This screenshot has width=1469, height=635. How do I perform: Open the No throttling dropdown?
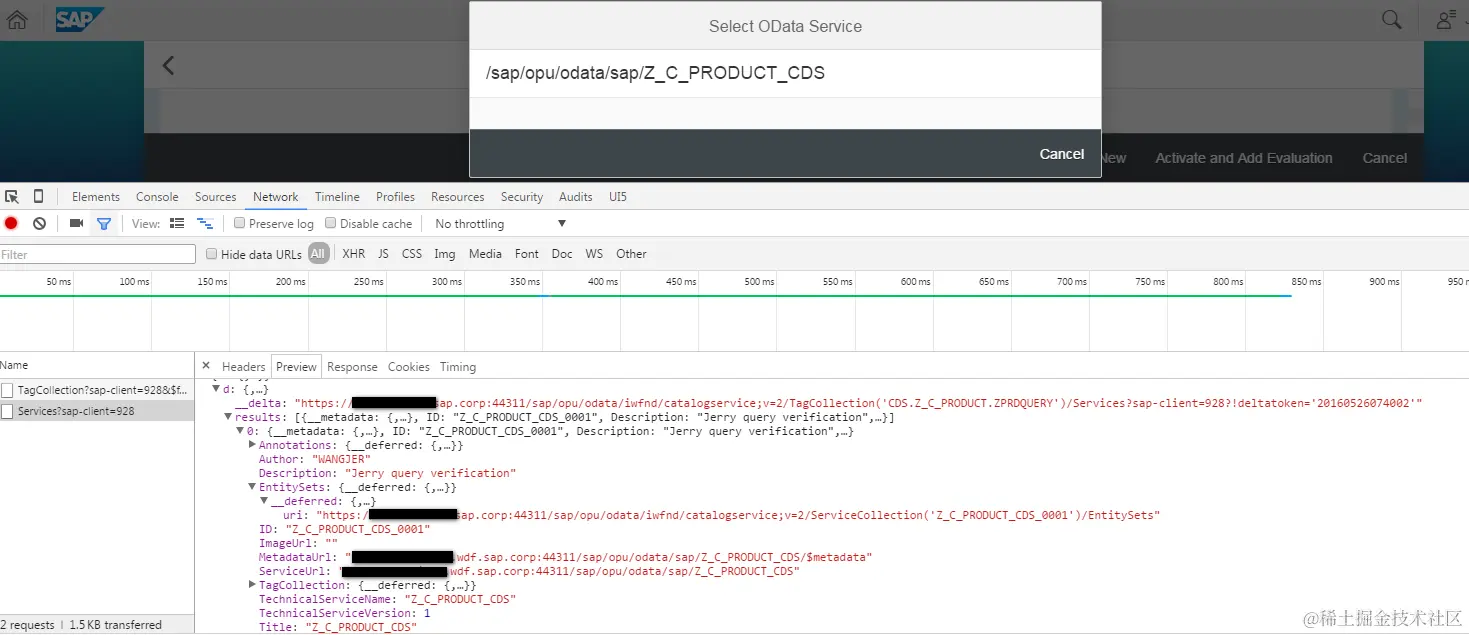pos(500,224)
